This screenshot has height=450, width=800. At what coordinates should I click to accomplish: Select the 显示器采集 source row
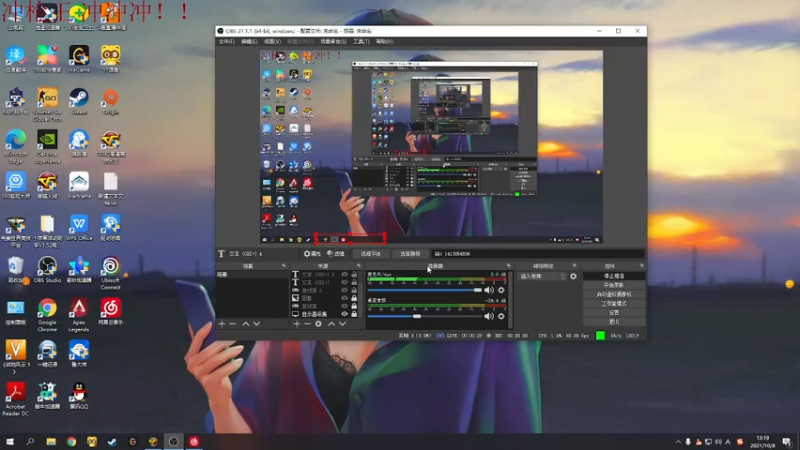point(325,314)
